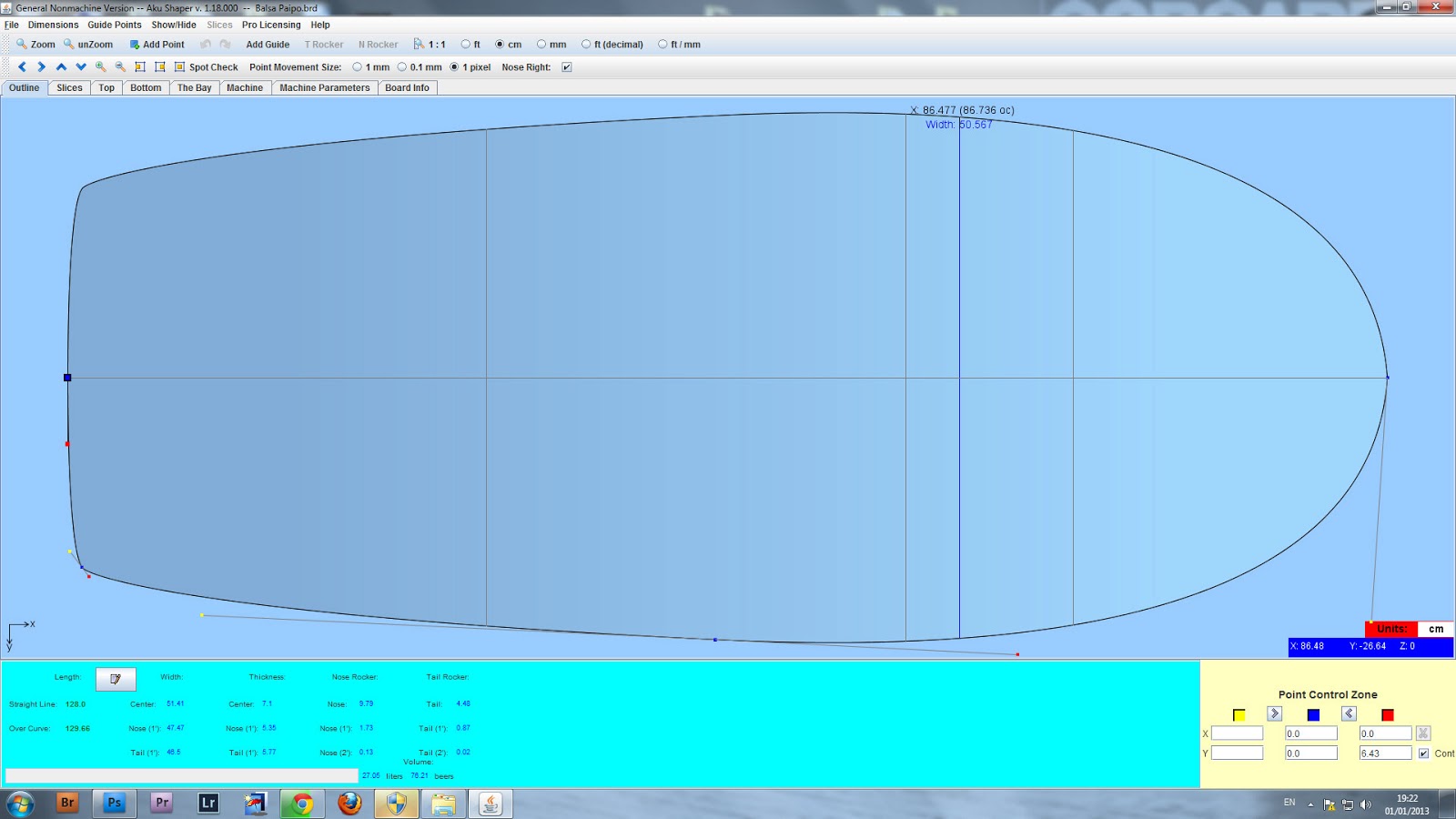
Task: Click the N Rocker button
Action: 378,45
